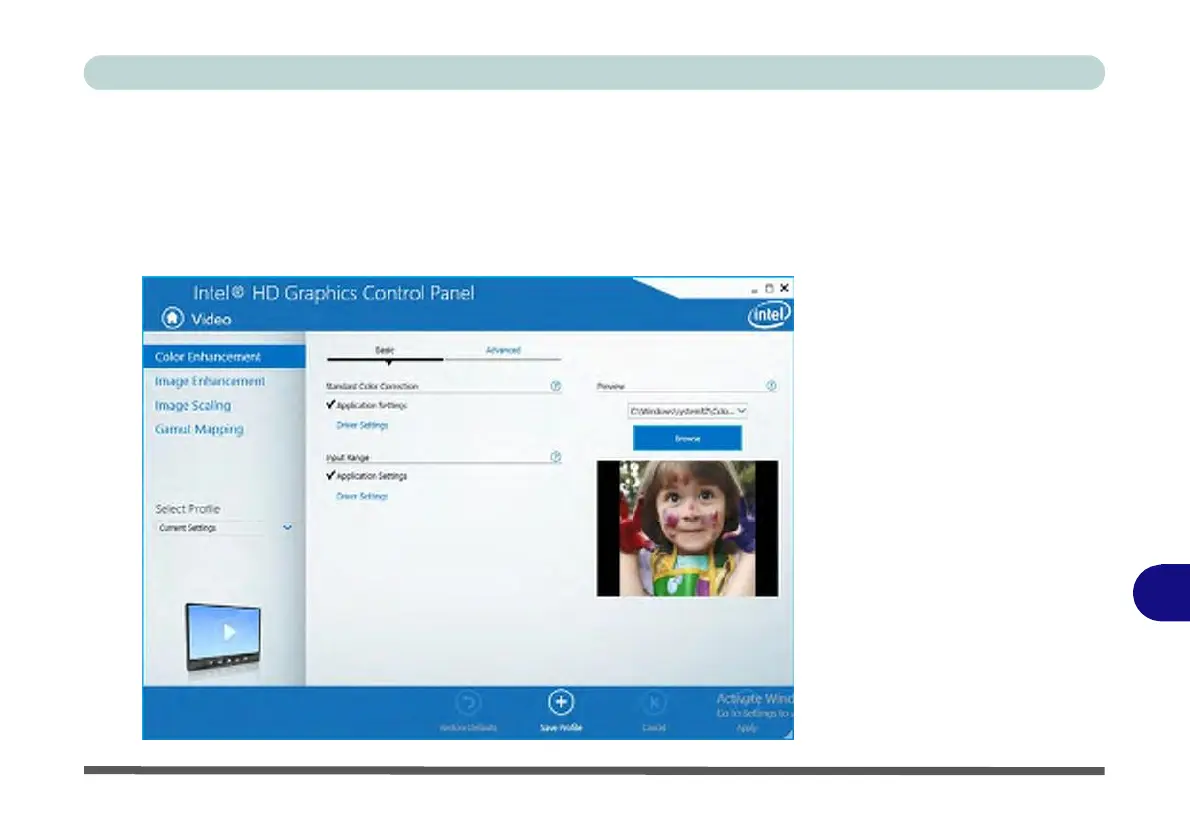Click the Restore Defaults icon
The image size is (1190, 838).
click(468, 703)
